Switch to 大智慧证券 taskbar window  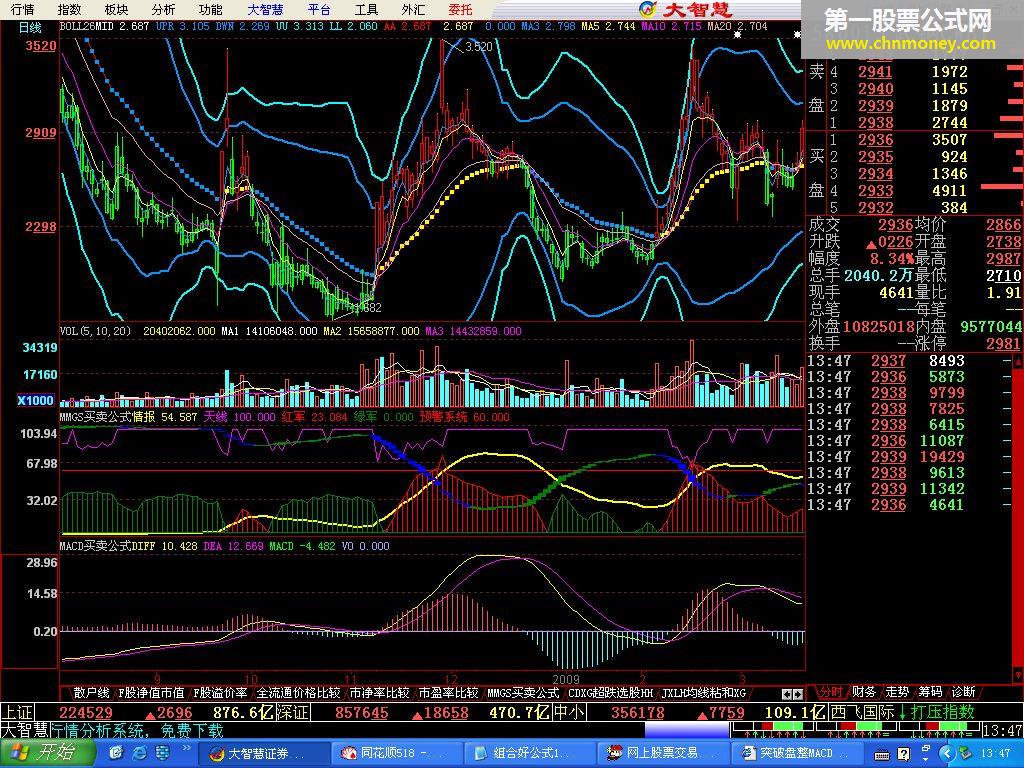262,754
